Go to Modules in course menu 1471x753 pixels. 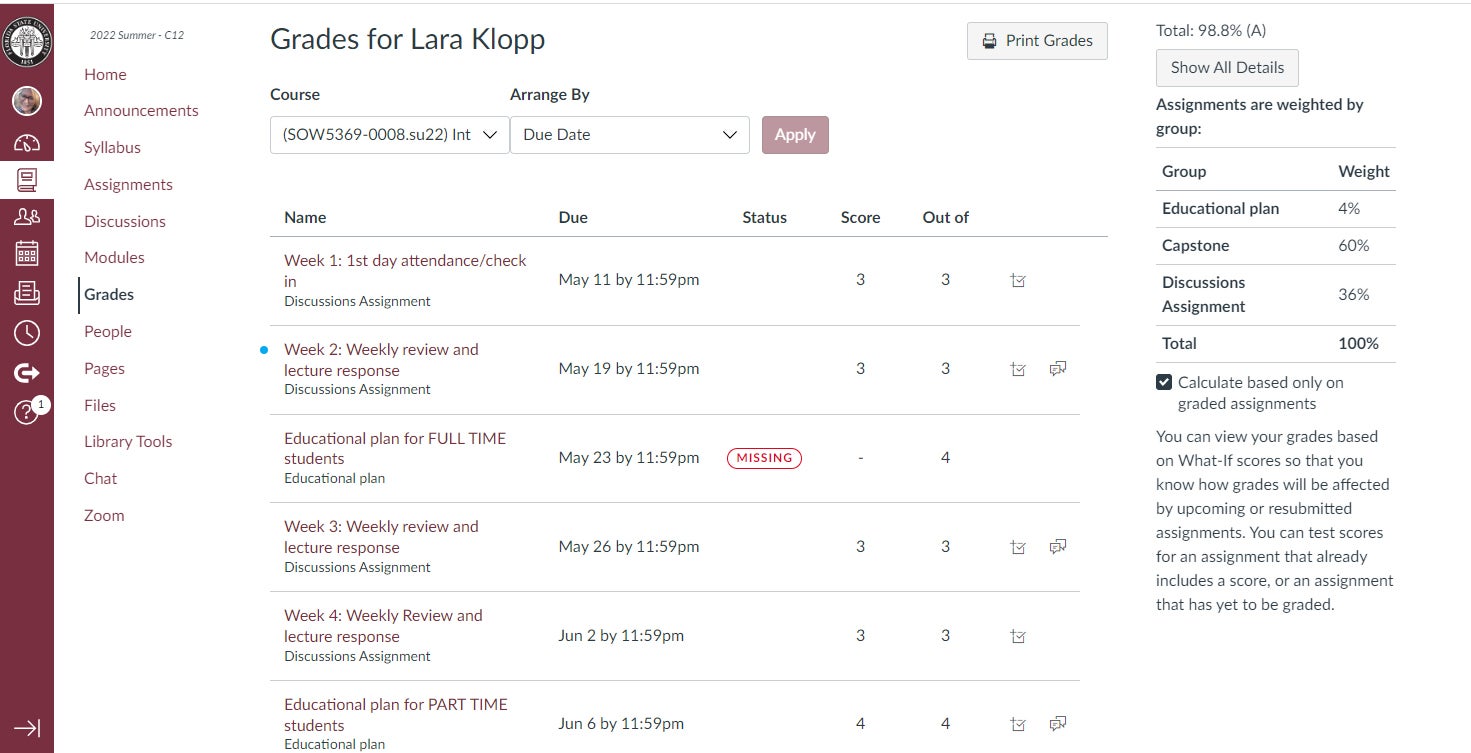[114, 258]
